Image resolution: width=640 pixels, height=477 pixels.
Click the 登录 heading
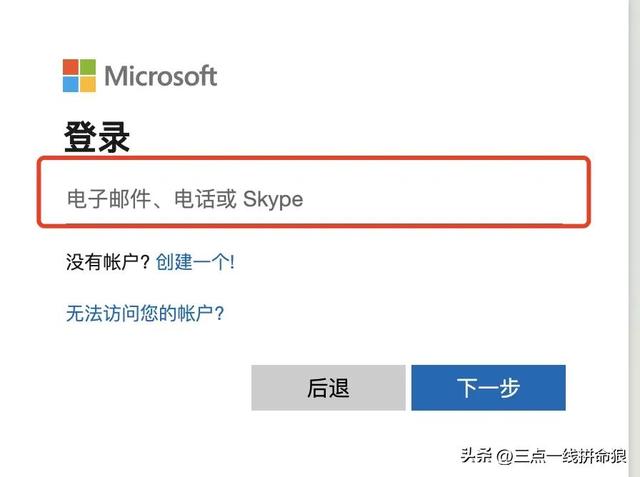click(97, 137)
